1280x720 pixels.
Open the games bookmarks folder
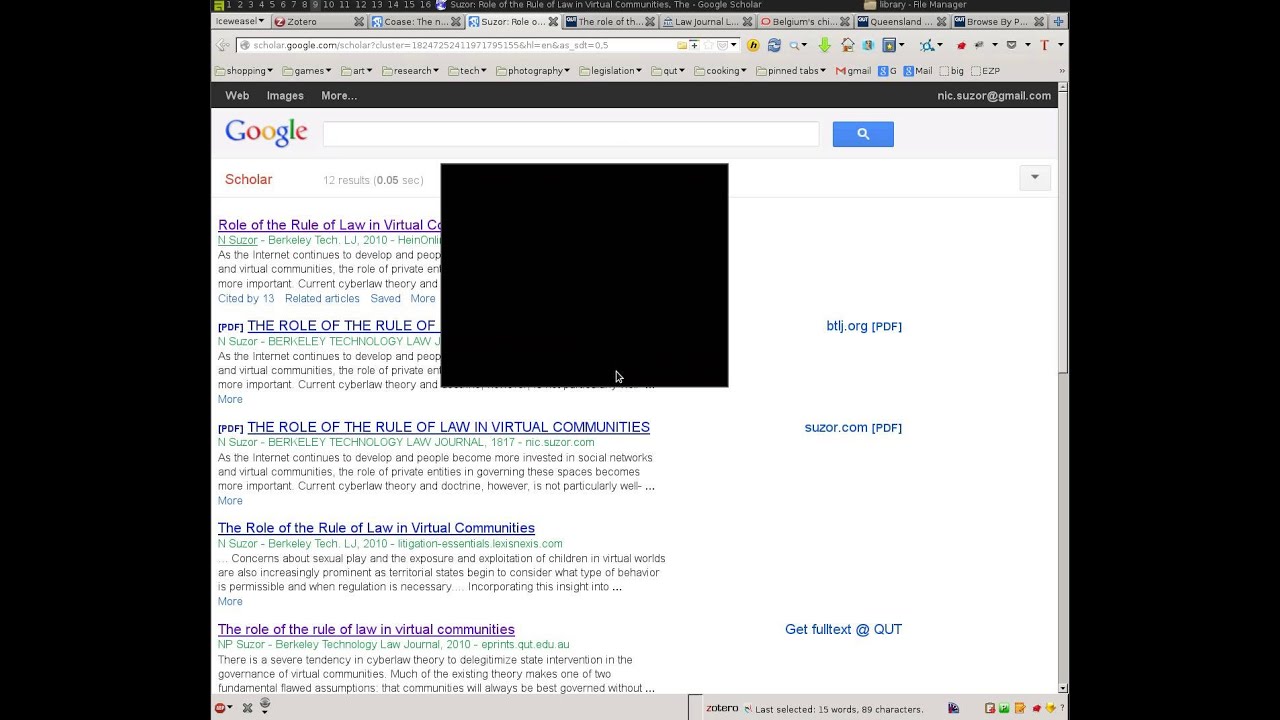pos(308,71)
